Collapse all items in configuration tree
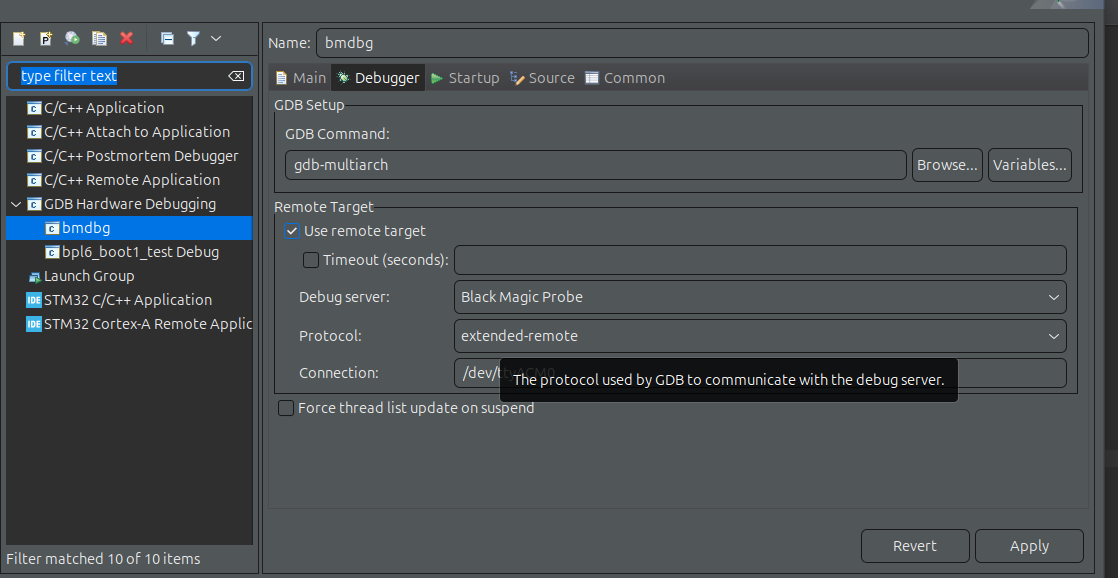 (x=167, y=38)
